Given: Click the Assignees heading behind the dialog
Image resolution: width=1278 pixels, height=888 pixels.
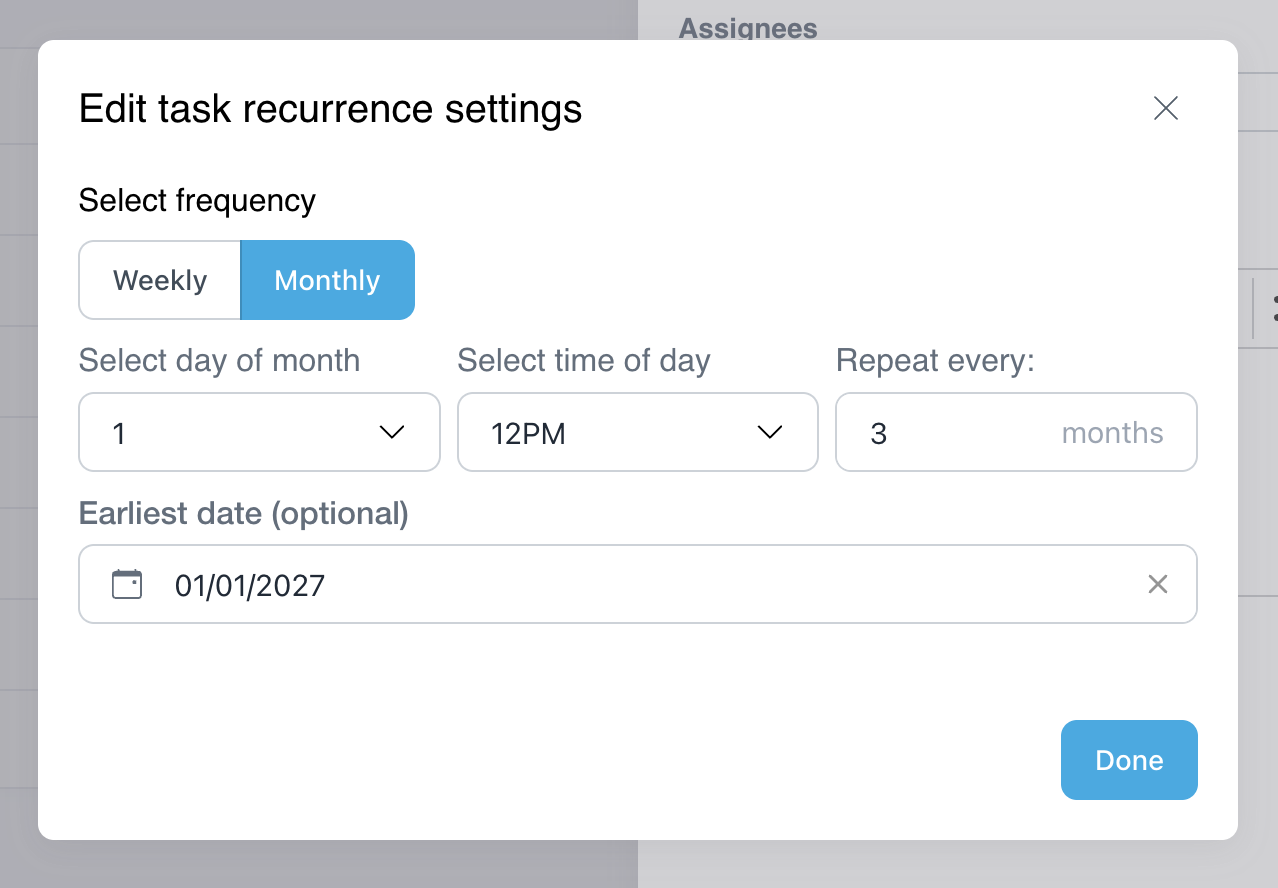Looking at the screenshot, I should [x=748, y=28].
